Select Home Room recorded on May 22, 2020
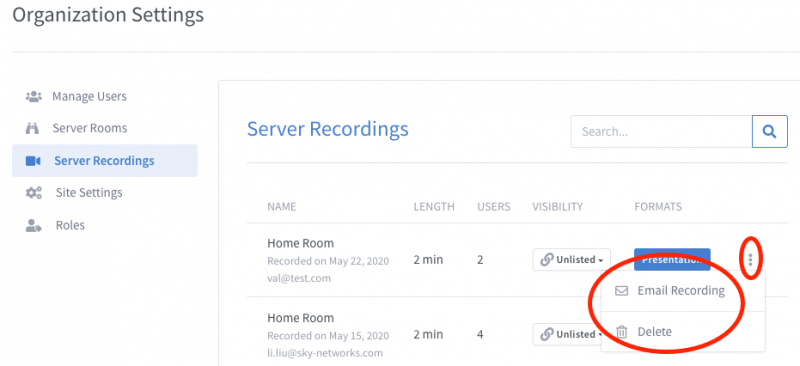The image size is (800, 366). click(301, 243)
